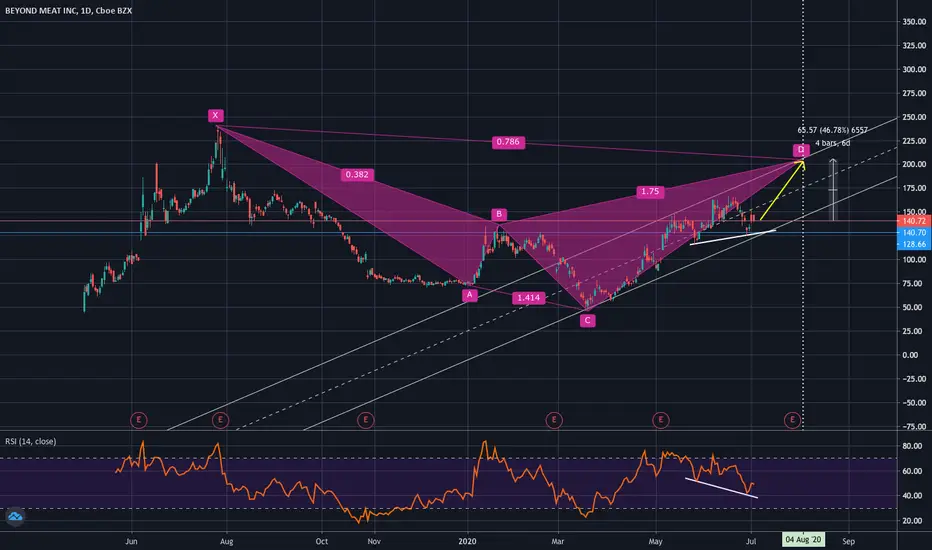Viewport: 932px width, 550px height.
Task: Select the yellow projection arrow toward D
Action: (782, 190)
